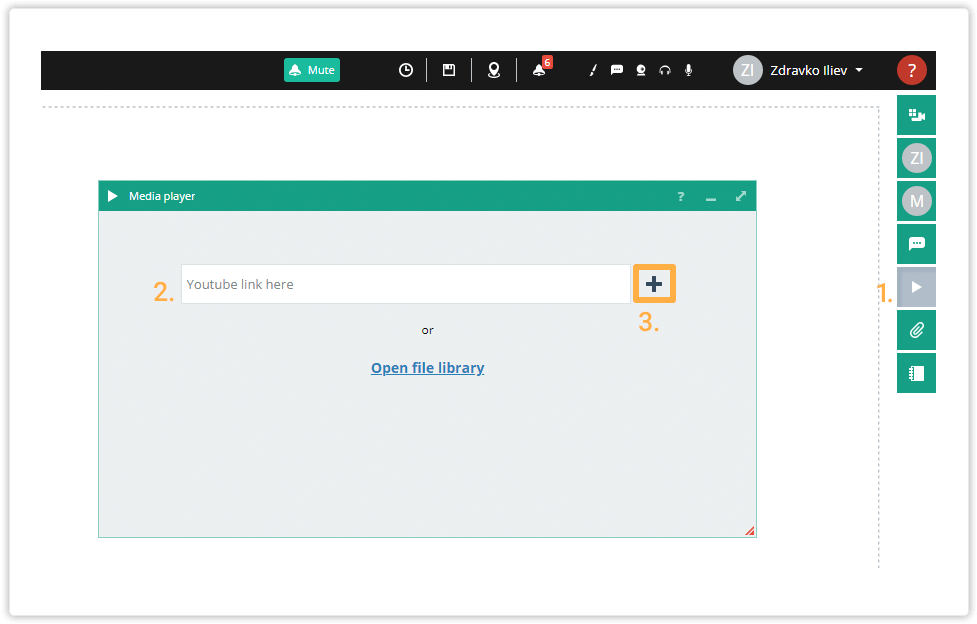Toggle the headphones audio icon
The height and width of the screenshot is (624, 977).
665,70
